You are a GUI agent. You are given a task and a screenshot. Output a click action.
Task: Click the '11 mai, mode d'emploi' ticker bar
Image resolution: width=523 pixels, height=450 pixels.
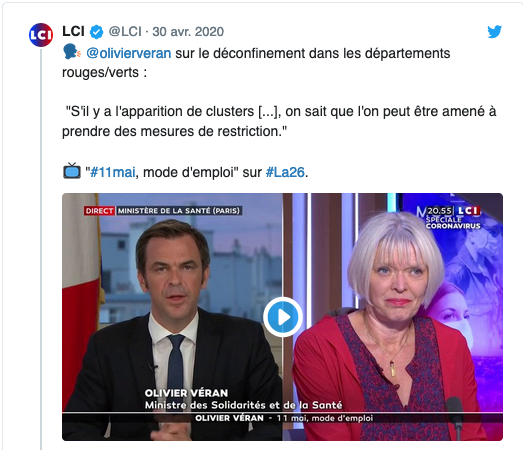[283, 418]
